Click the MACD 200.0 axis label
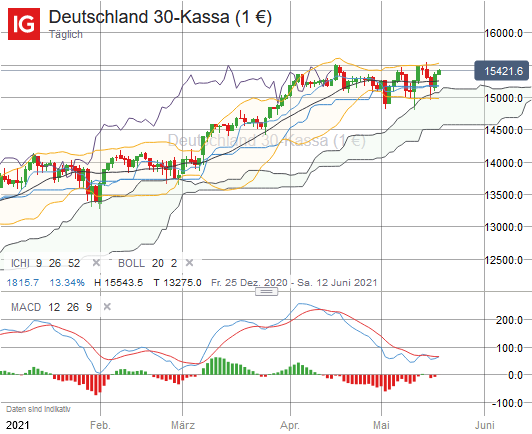 tap(509, 320)
